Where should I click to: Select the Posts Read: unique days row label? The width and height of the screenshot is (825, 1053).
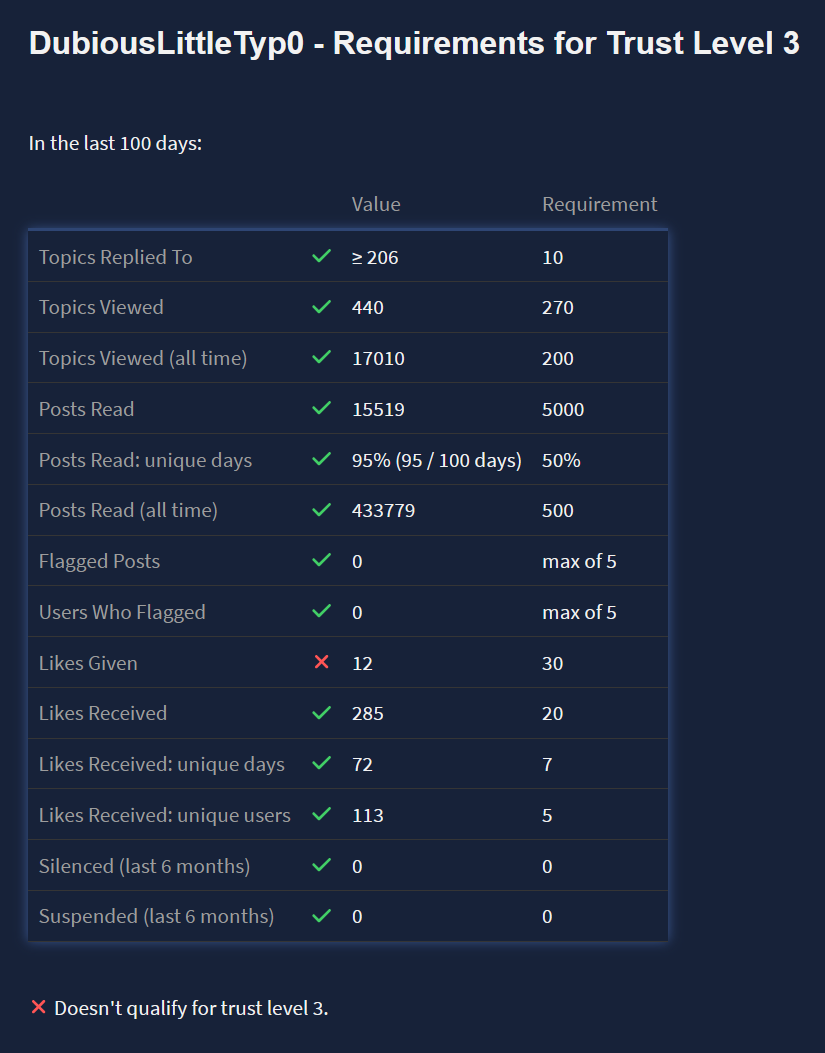[145, 460]
